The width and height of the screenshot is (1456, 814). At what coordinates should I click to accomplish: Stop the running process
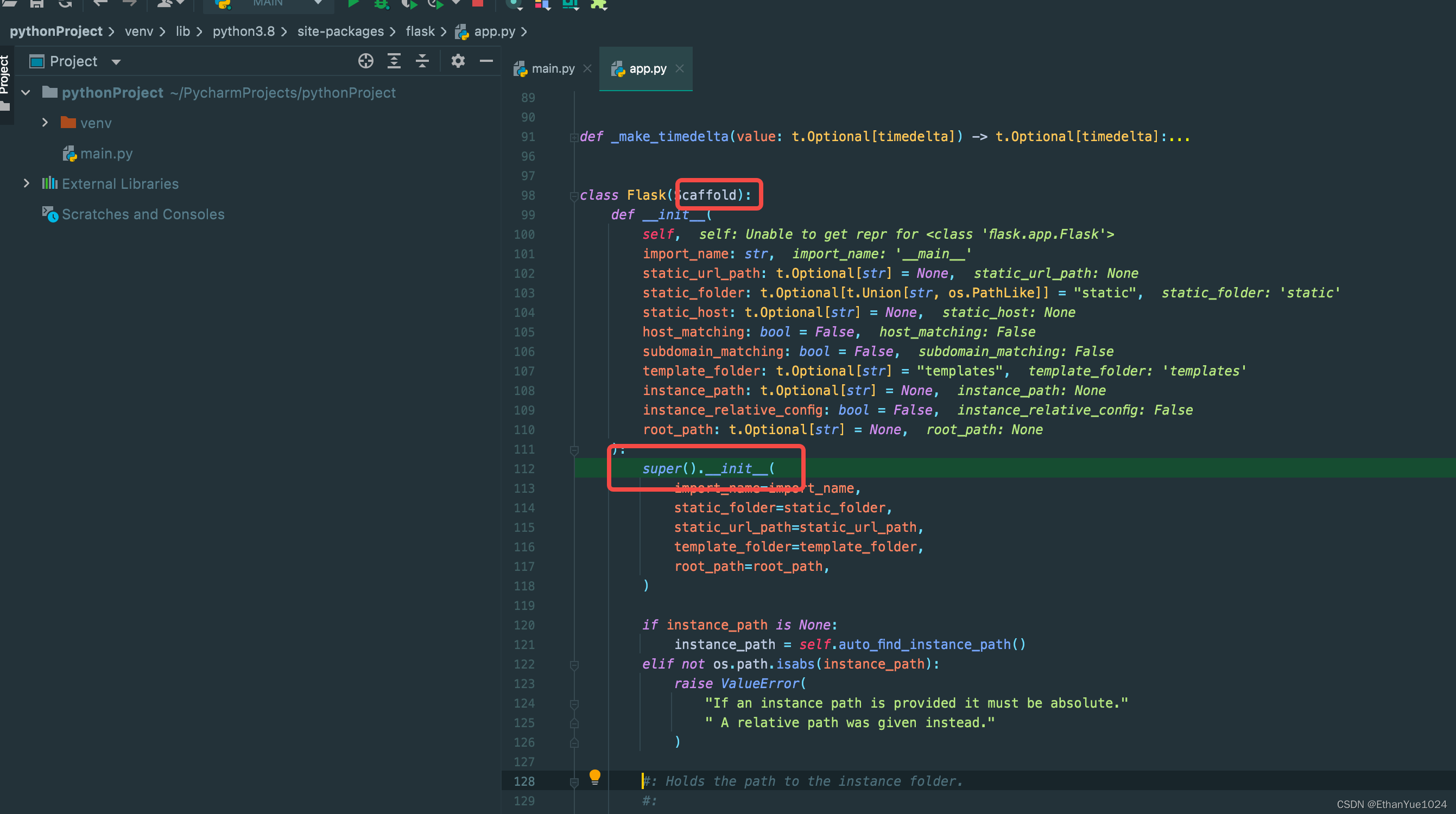point(478,3)
